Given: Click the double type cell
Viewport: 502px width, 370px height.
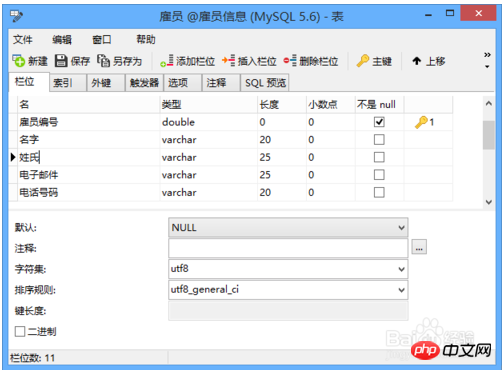Looking at the screenshot, I should pyautogui.click(x=209, y=122).
